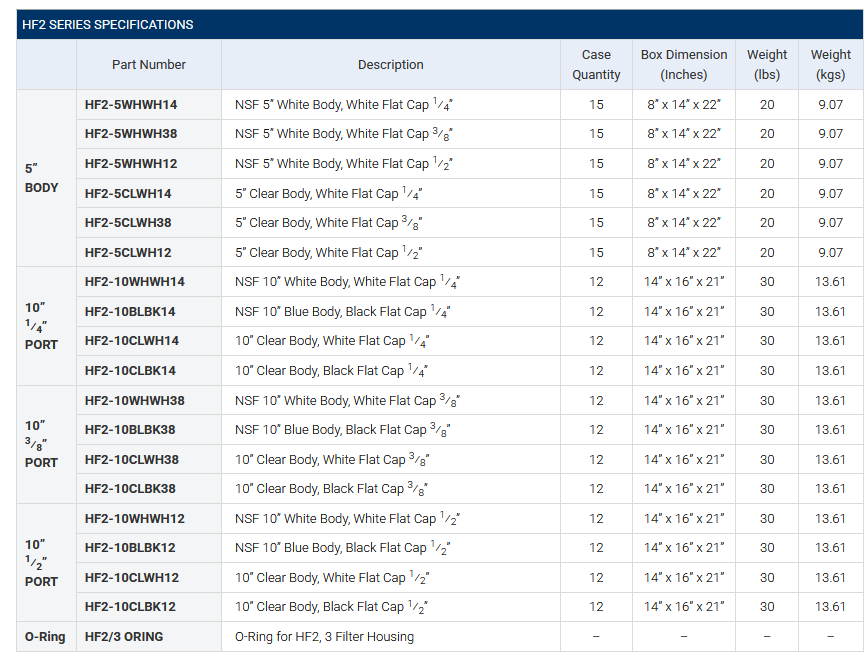Screen dimensions: 868x662
Task: Select part number HF2-10CLBK12
Action: coord(130,607)
